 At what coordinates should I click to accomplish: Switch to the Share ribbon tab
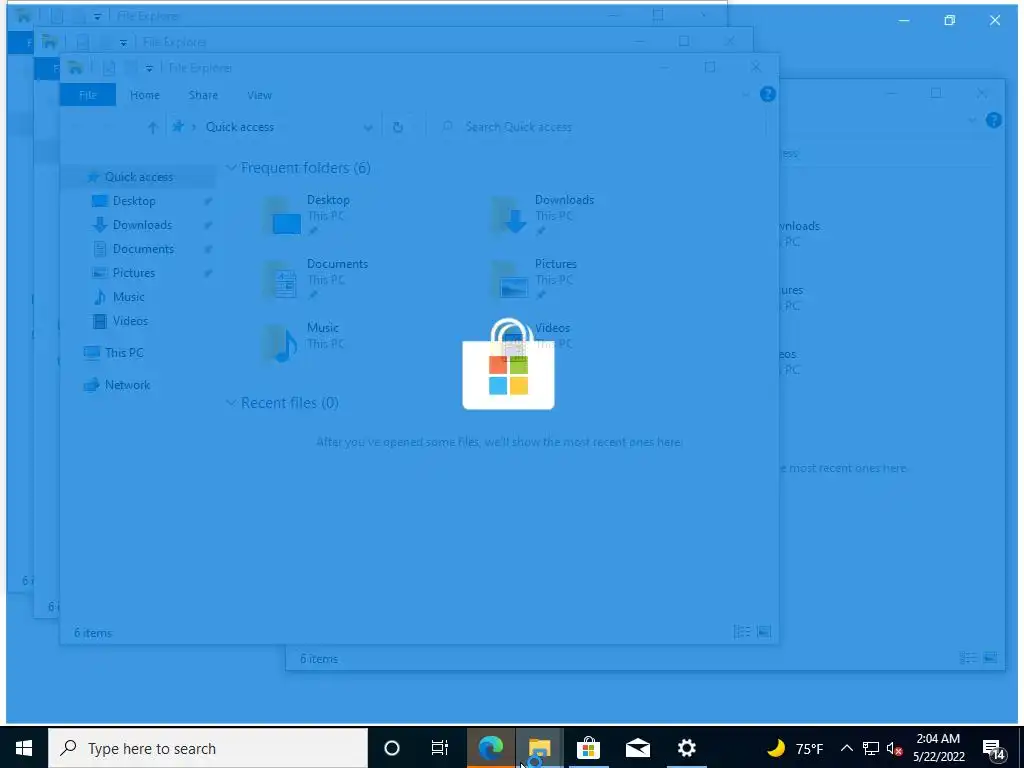click(x=203, y=95)
